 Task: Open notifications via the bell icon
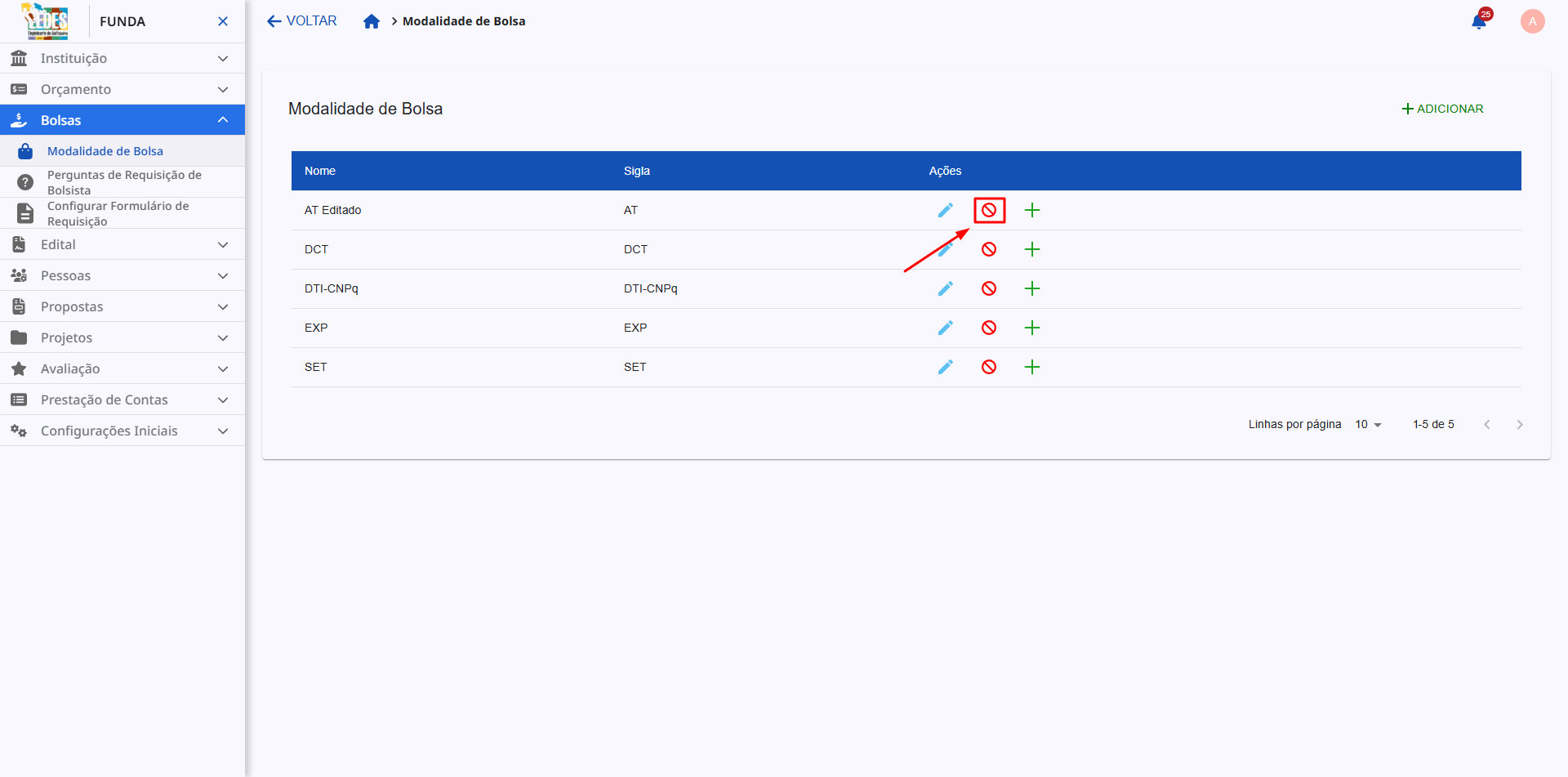1478,21
